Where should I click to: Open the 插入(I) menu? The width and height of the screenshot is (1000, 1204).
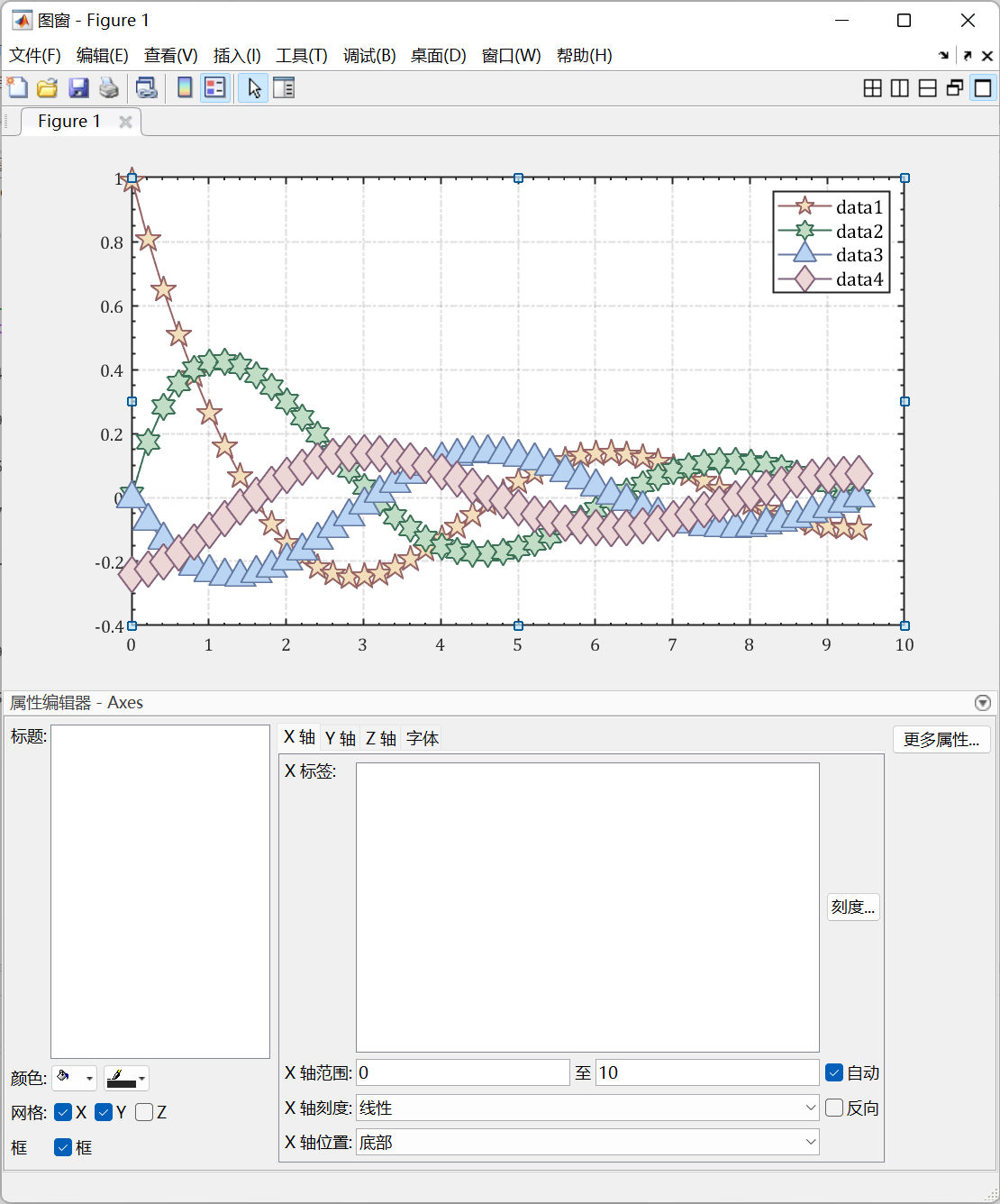(x=237, y=56)
